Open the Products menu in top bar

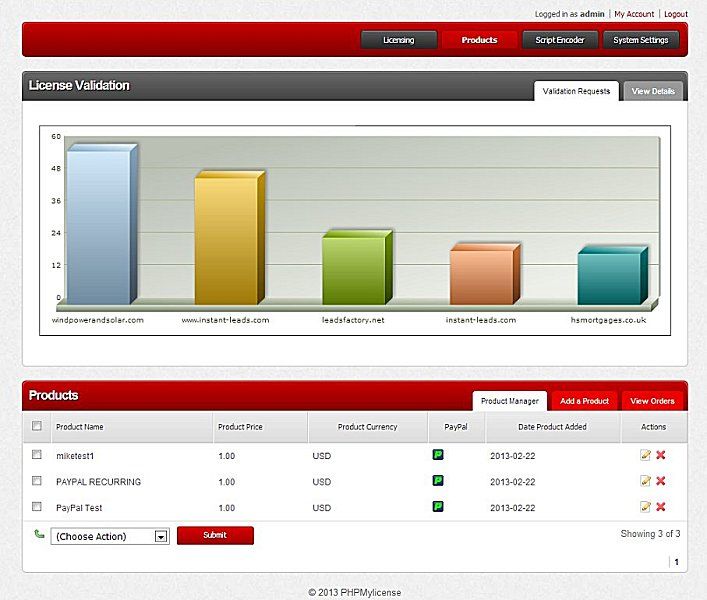479,40
